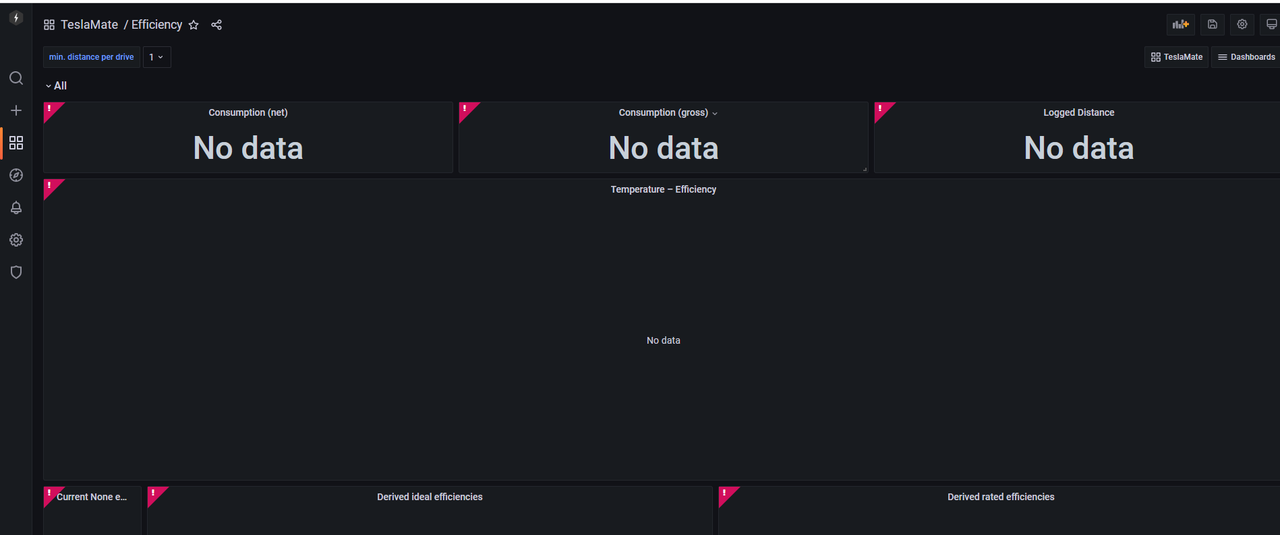Open Logged Distance panel title menu
Viewport: 1280px width, 535px height.
coord(1079,113)
